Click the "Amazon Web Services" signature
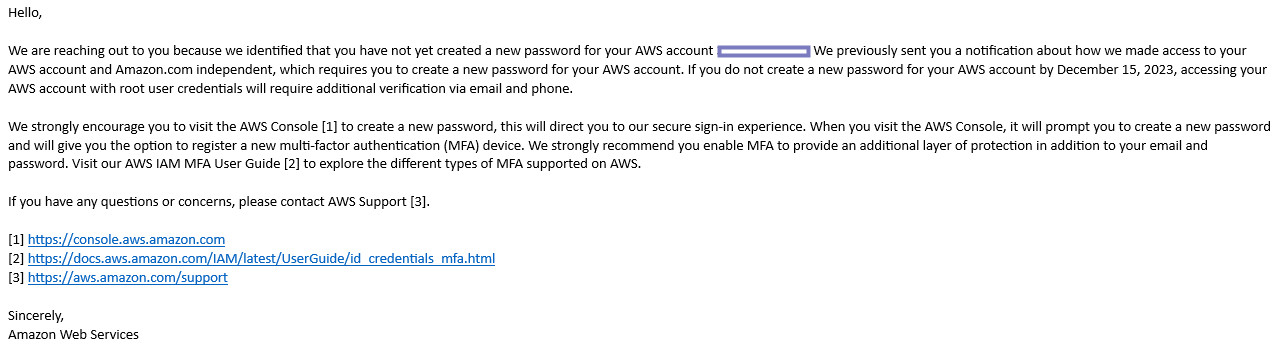The height and width of the screenshot is (362, 1288). (x=74, y=335)
